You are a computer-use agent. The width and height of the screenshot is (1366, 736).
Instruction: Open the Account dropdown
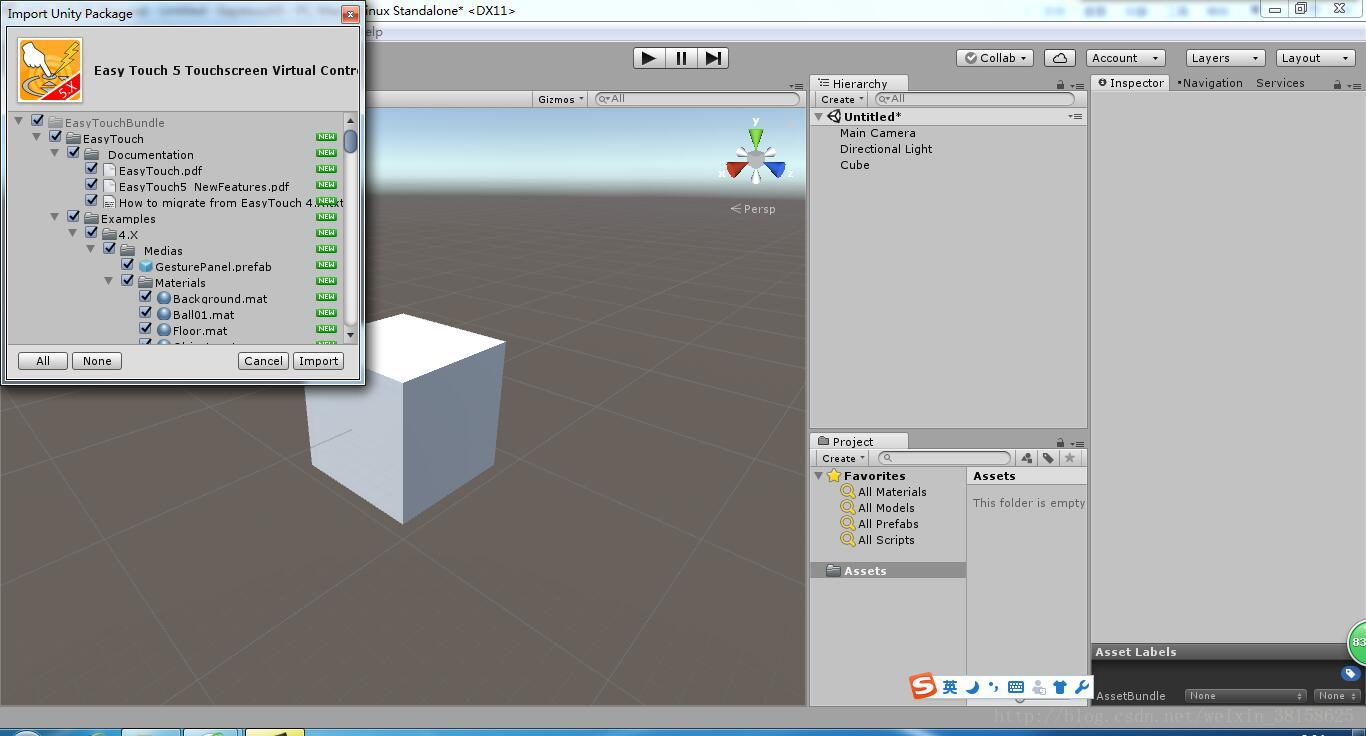tap(1125, 58)
